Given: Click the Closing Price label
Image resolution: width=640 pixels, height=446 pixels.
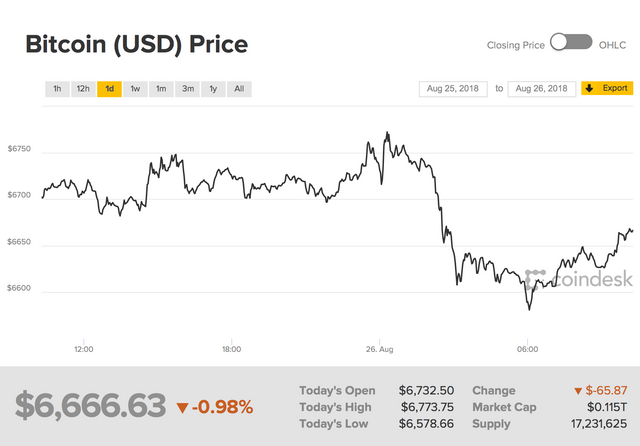Looking at the screenshot, I should click(516, 44).
